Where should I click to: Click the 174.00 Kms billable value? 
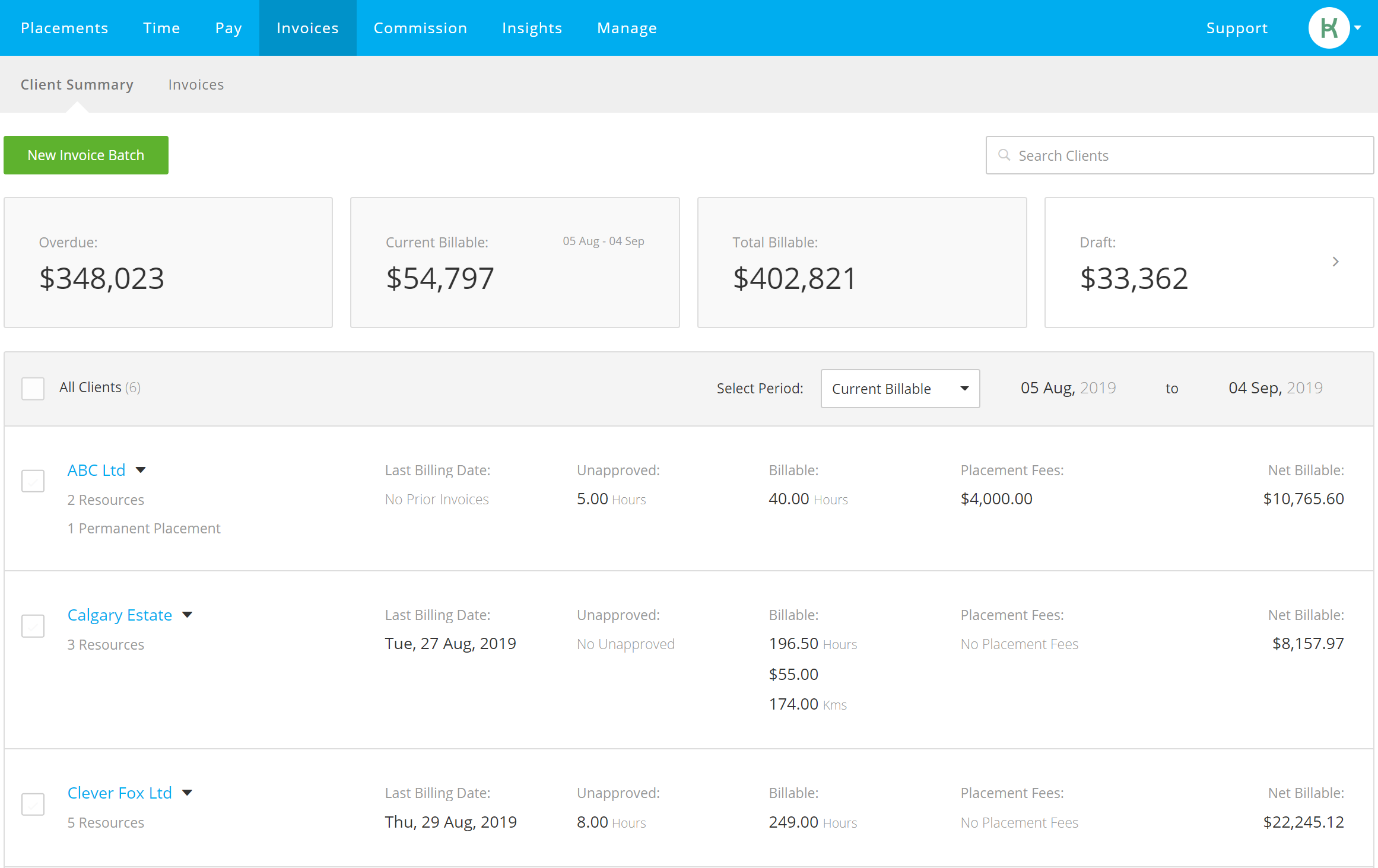(x=808, y=704)
